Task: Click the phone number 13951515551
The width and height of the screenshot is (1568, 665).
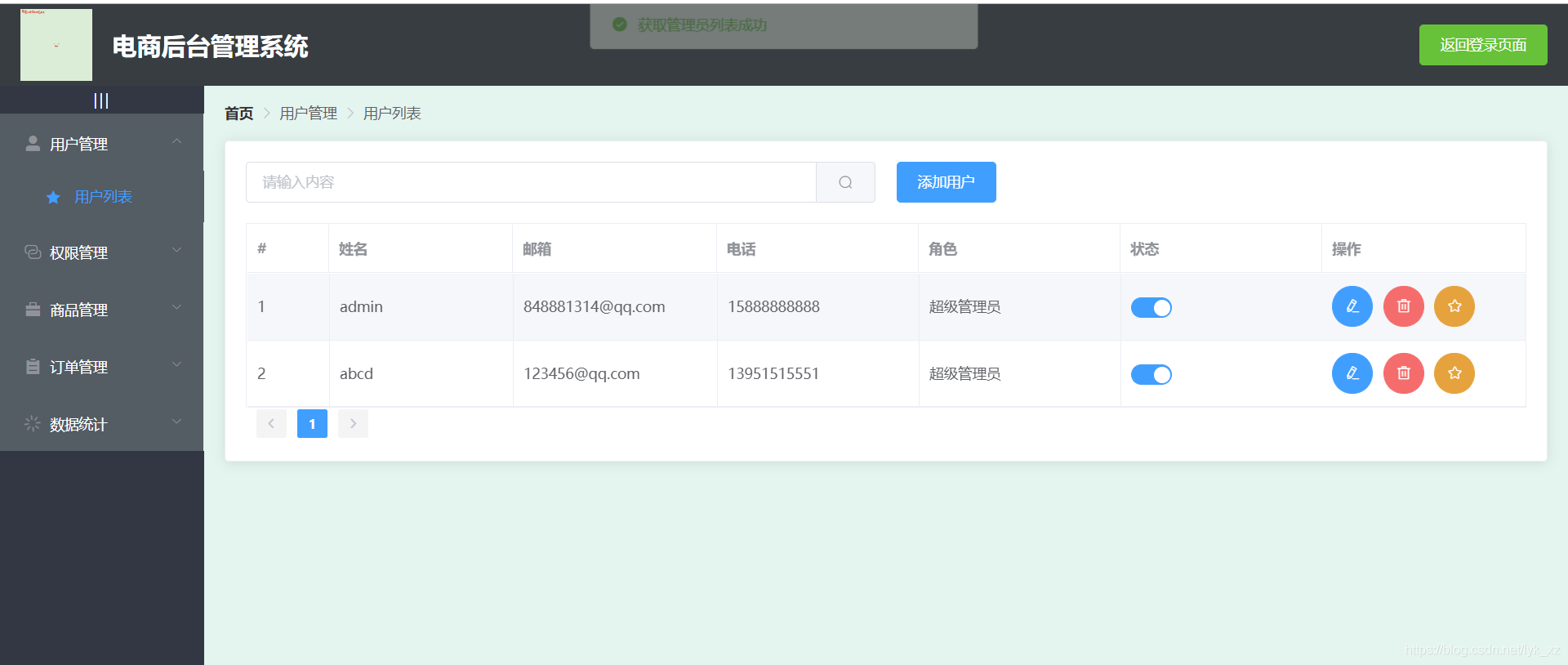Action: click(x=773, y=373)
